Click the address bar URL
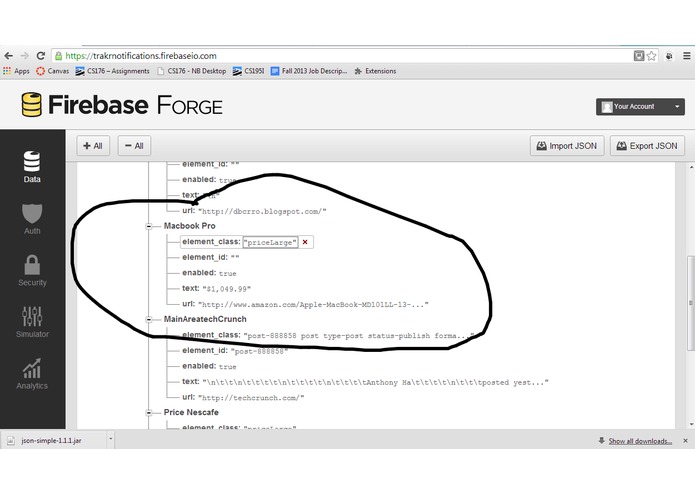The image size is (695, 494). [x=141, y=56]
